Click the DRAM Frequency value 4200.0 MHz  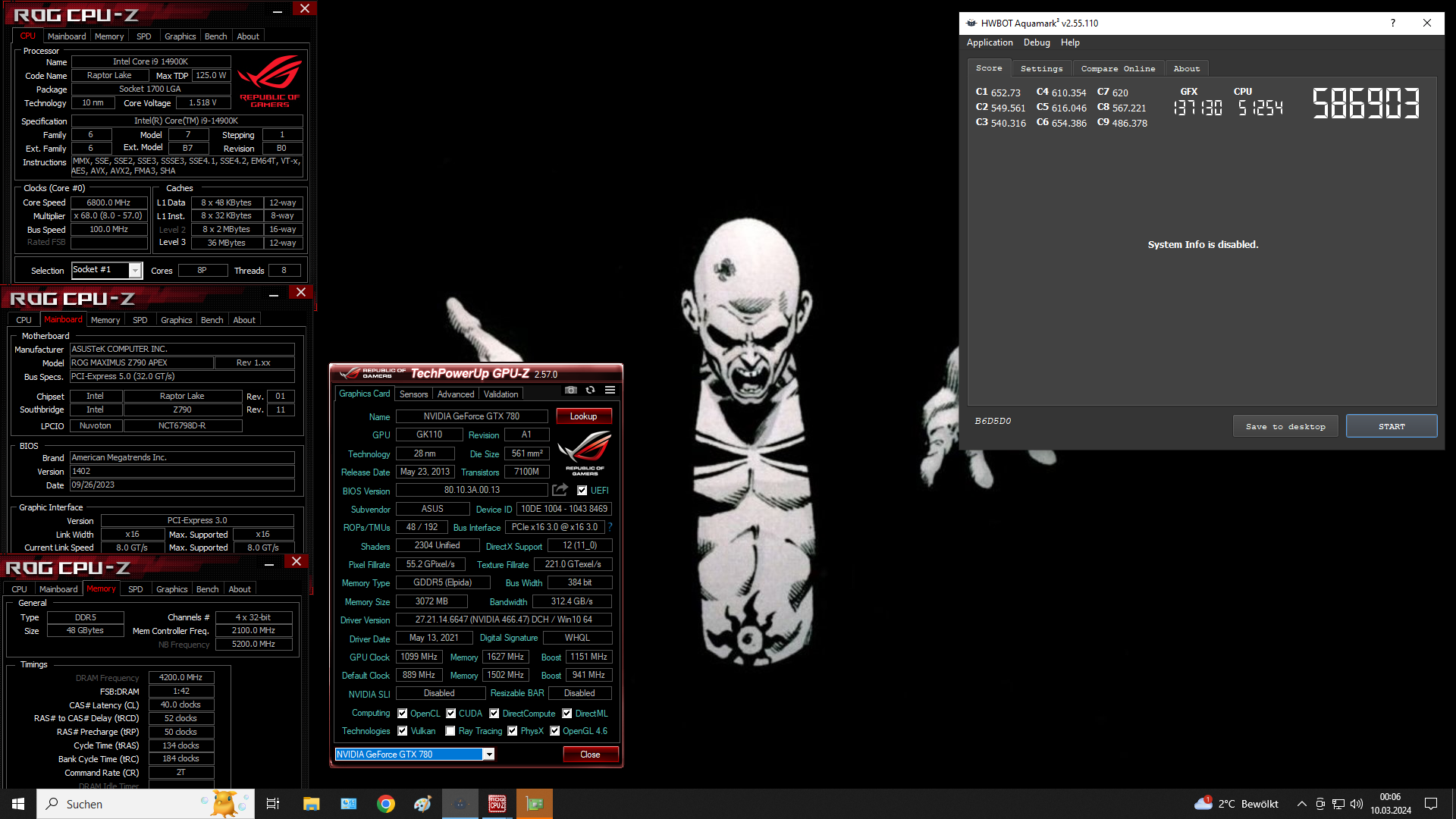181,677
